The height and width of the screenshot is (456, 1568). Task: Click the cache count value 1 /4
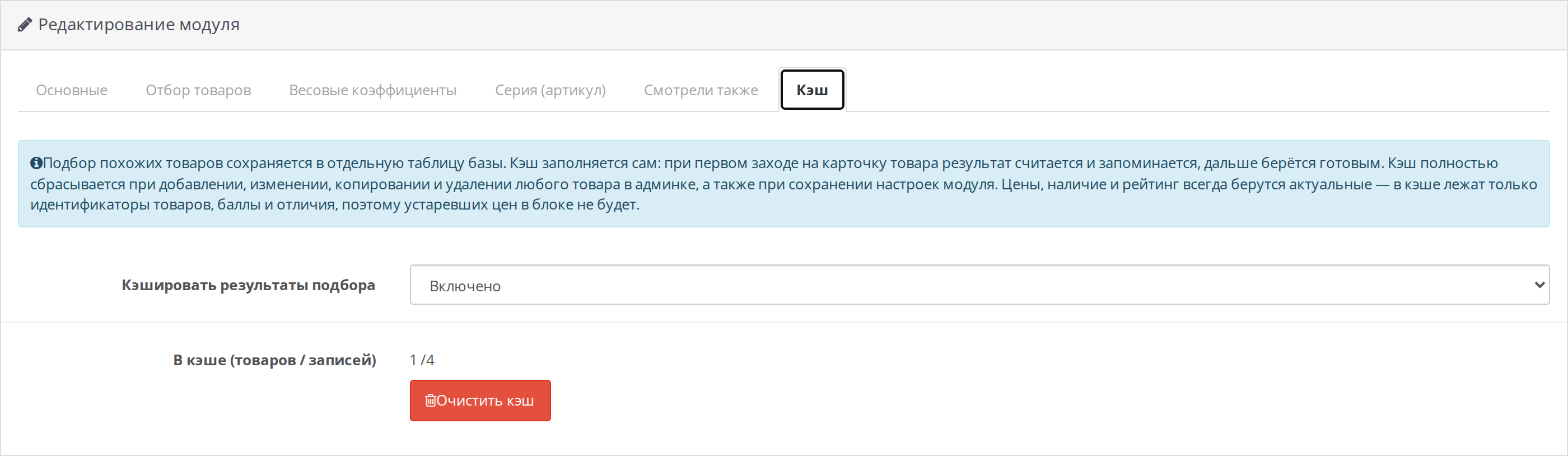coord(422,360)
